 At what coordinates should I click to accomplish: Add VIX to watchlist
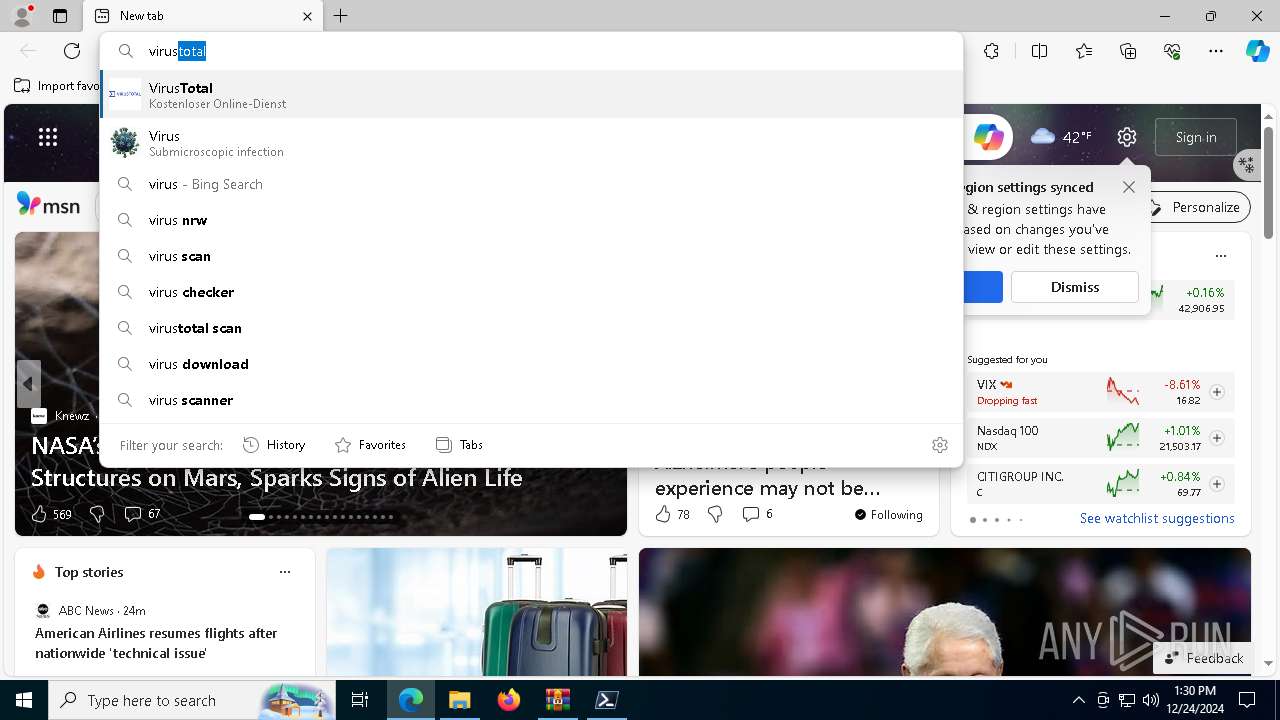point(1217,392)
